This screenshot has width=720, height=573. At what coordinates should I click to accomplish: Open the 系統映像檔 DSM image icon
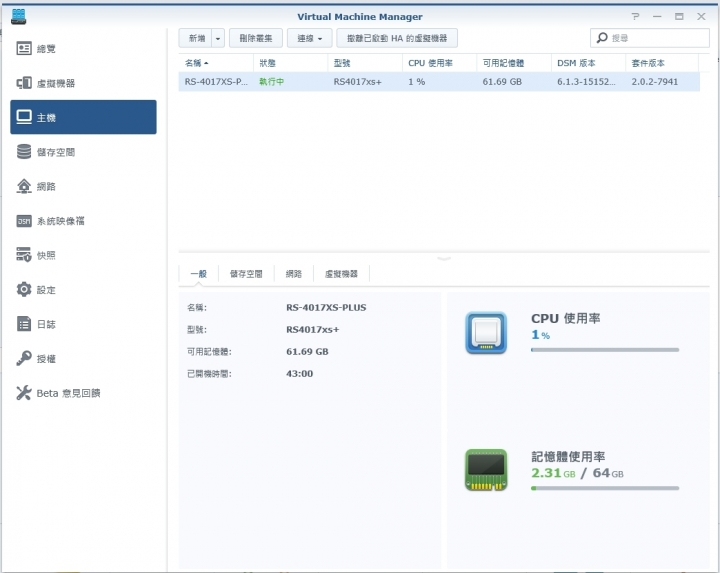click(24, 221)
